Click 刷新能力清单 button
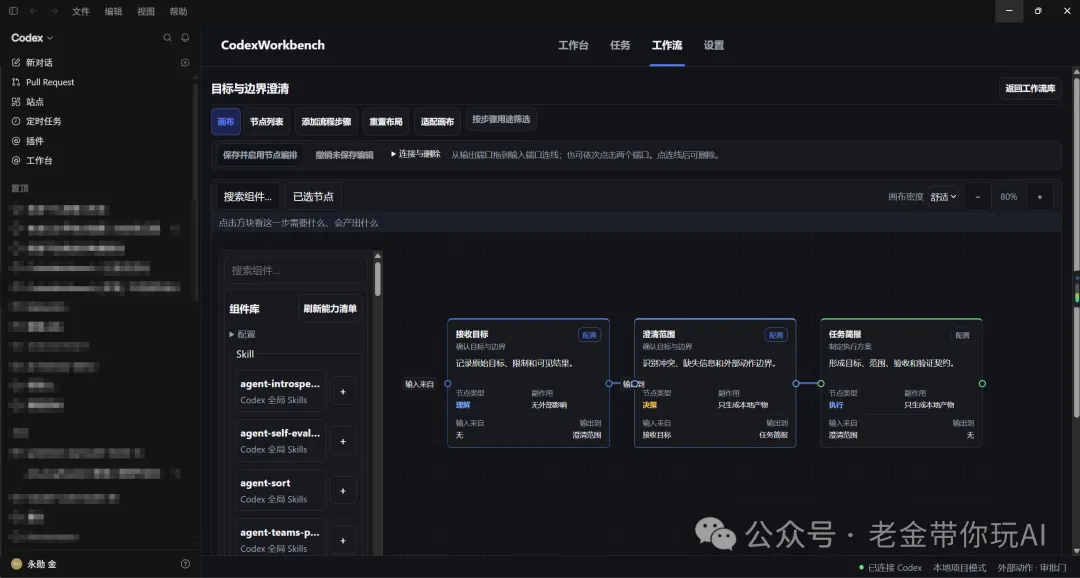This screenshot has height=578, width=1080. (x=331, y=309)
